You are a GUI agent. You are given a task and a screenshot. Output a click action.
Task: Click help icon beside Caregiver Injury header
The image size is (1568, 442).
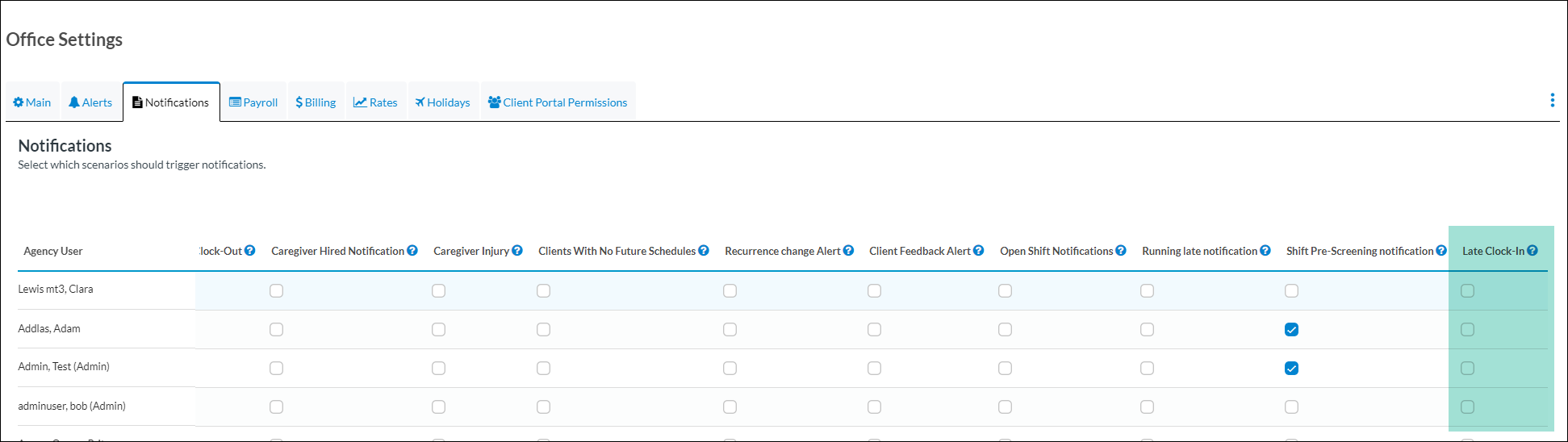pos(517,251)
